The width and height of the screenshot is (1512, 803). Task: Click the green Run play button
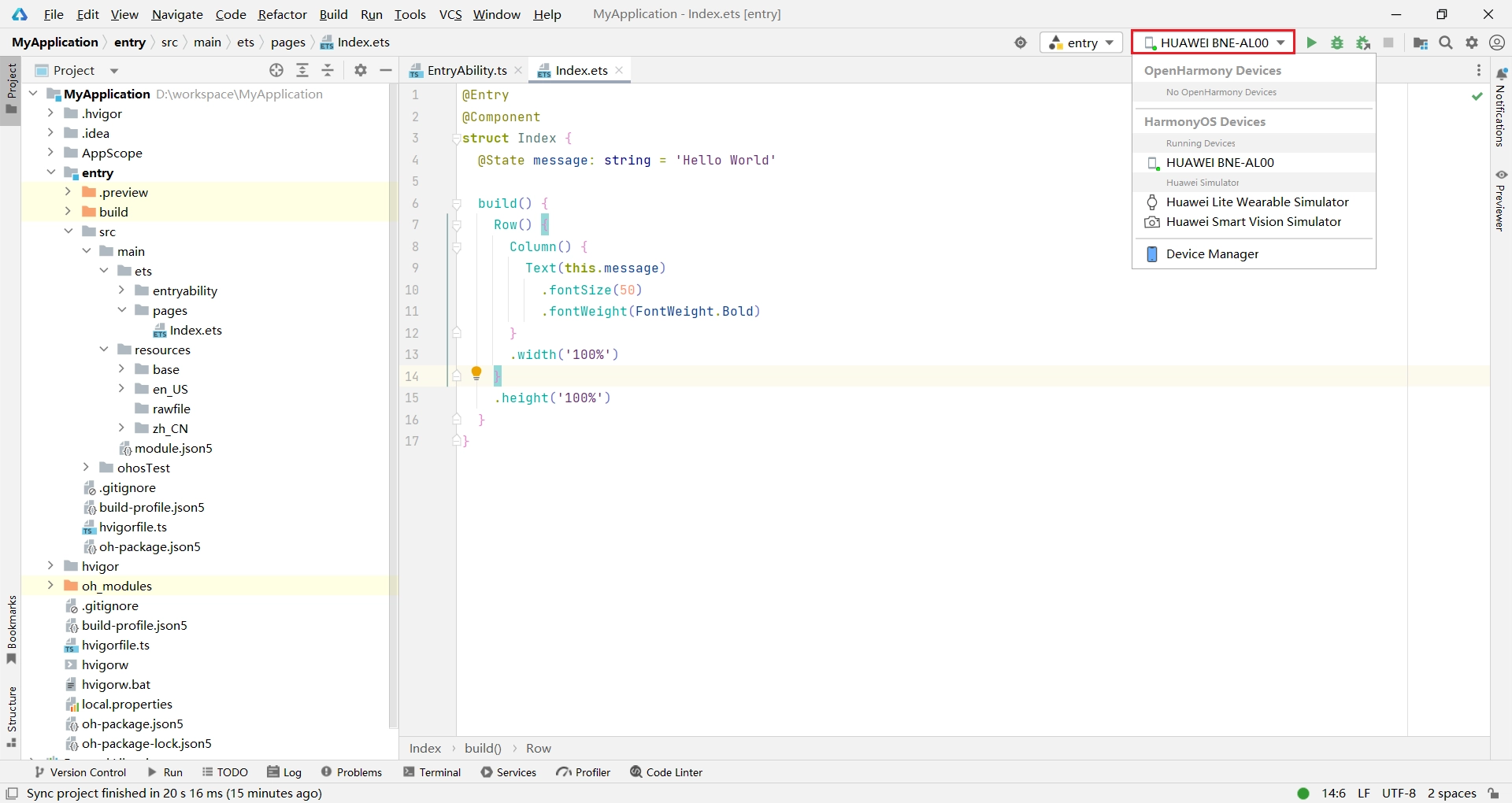[x=1311, y=43]
